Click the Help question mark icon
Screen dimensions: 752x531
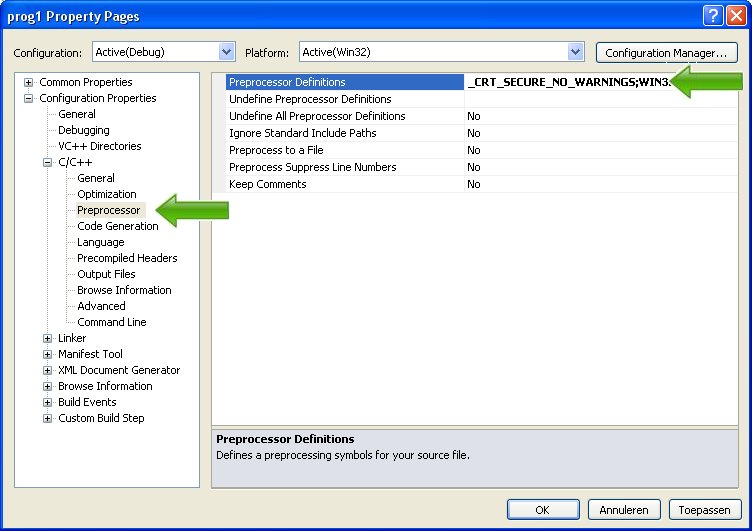[x=712, y=15]
